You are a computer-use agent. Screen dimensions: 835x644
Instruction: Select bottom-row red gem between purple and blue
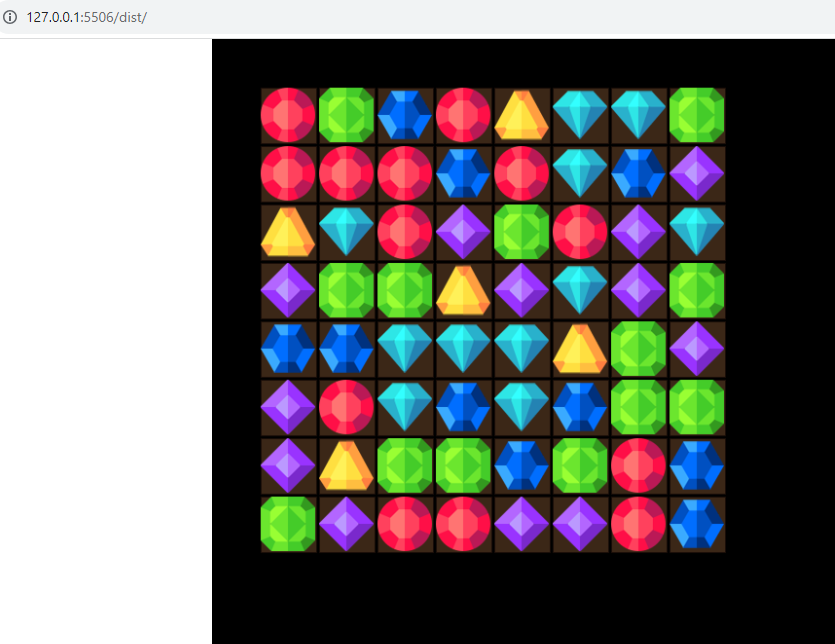coord(638,524)
